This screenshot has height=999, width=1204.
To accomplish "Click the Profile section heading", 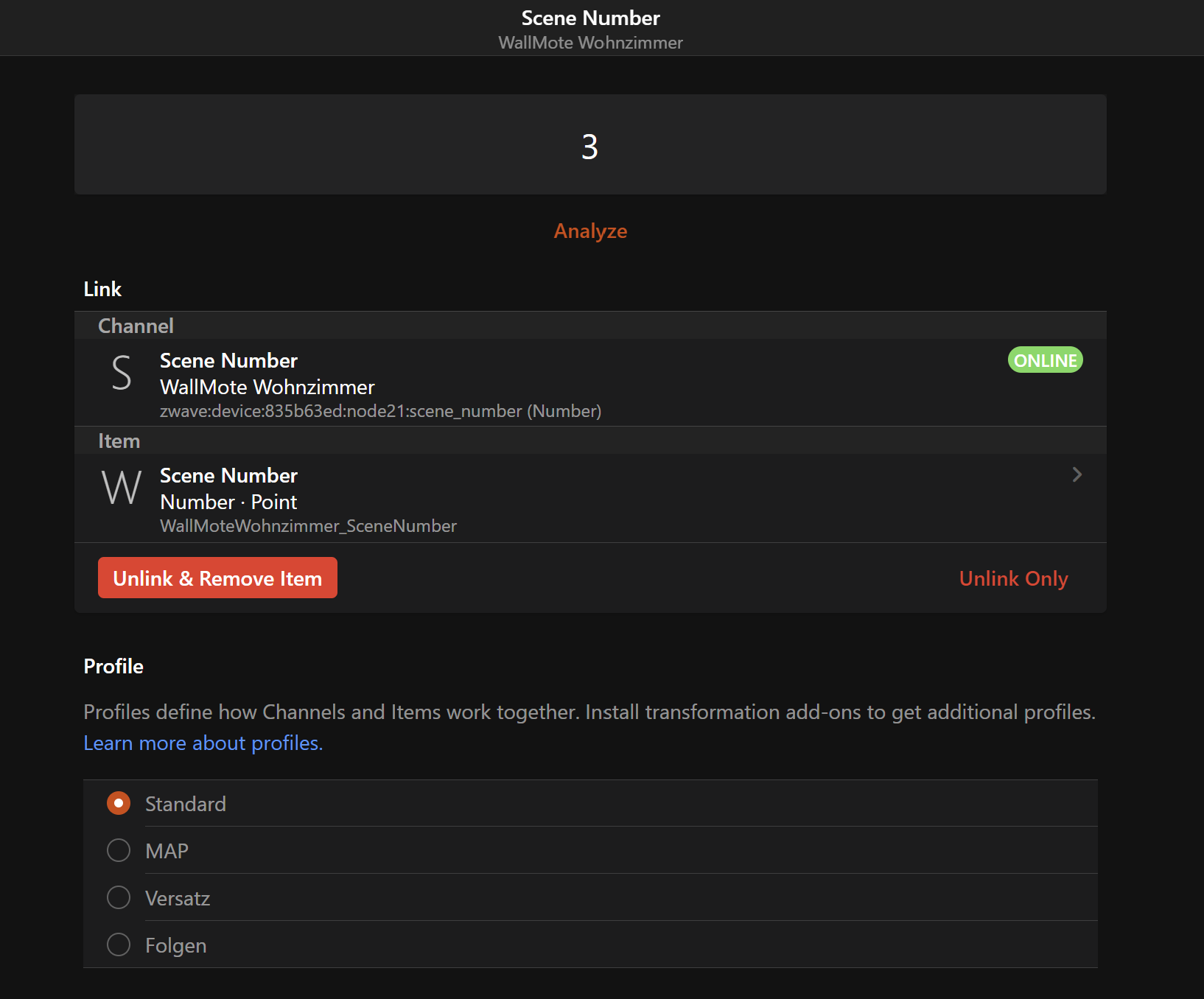I will coord(113,666).
